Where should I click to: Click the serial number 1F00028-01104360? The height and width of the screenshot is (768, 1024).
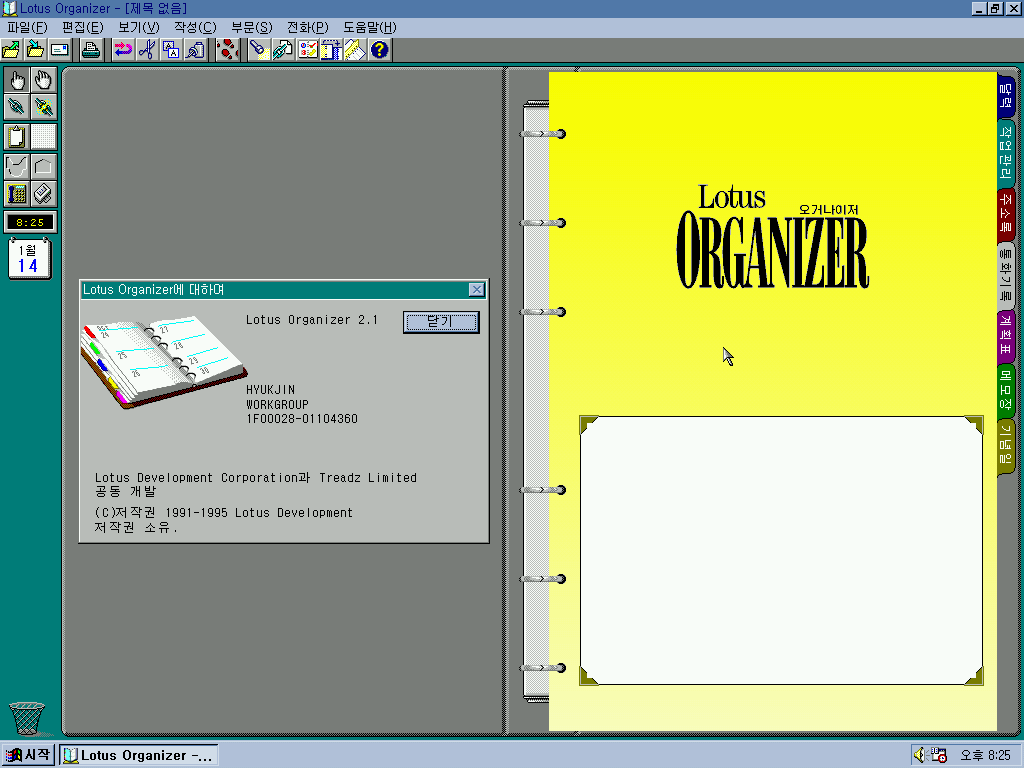point(302,419)
